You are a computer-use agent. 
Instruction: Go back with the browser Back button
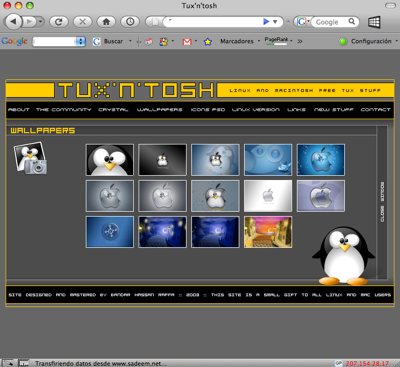[x=13, y=22]
